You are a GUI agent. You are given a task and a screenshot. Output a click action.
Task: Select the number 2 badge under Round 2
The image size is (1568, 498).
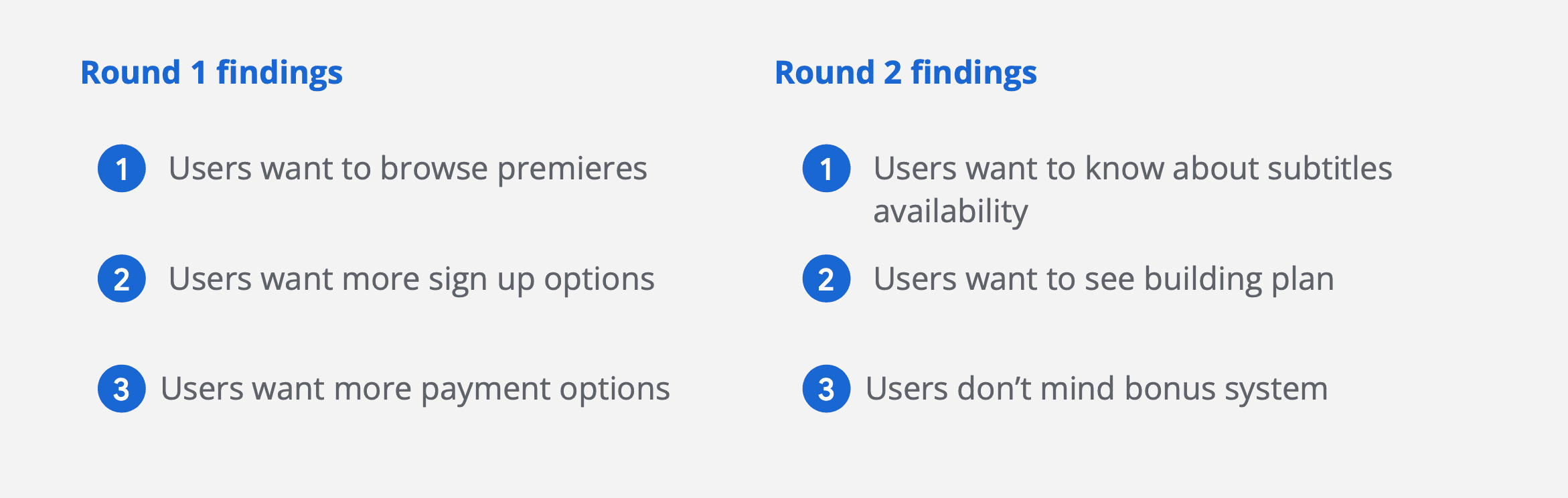(827, 278)
